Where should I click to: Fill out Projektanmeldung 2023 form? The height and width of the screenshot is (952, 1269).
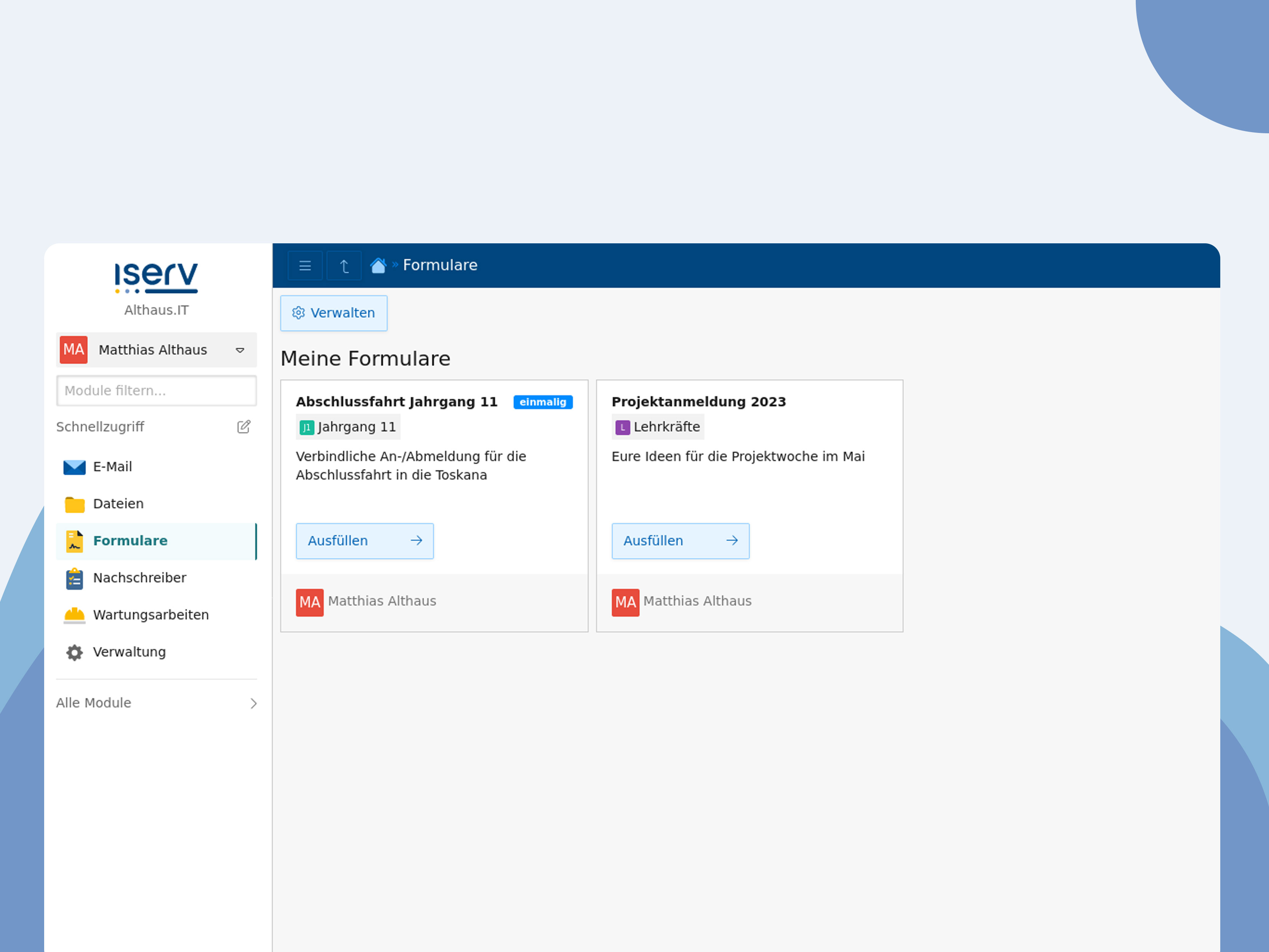680,541
